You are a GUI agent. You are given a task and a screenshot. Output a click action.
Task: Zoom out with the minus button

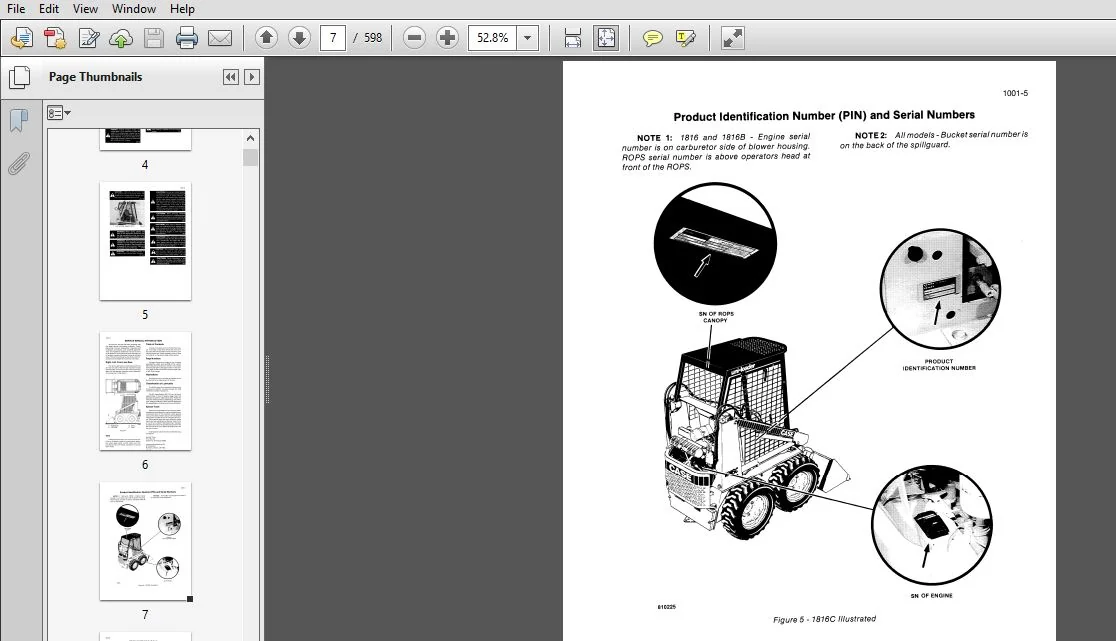tap(414, 38)
